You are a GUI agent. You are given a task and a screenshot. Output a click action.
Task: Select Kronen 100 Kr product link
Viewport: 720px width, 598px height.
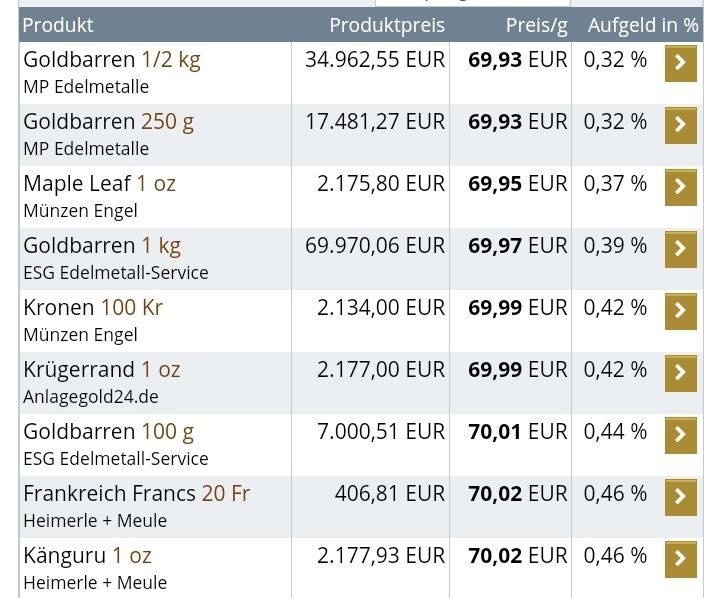pyautogui.click(x=93, y=308)
